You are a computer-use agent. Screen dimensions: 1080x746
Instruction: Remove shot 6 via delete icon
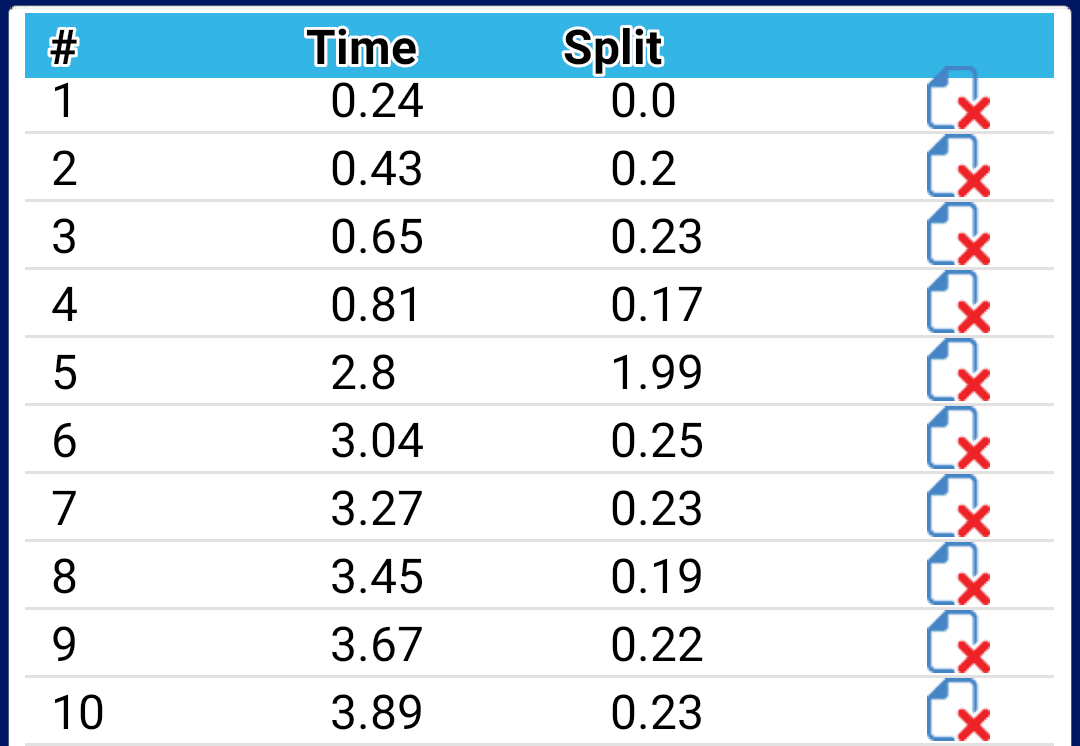(958, 438)
